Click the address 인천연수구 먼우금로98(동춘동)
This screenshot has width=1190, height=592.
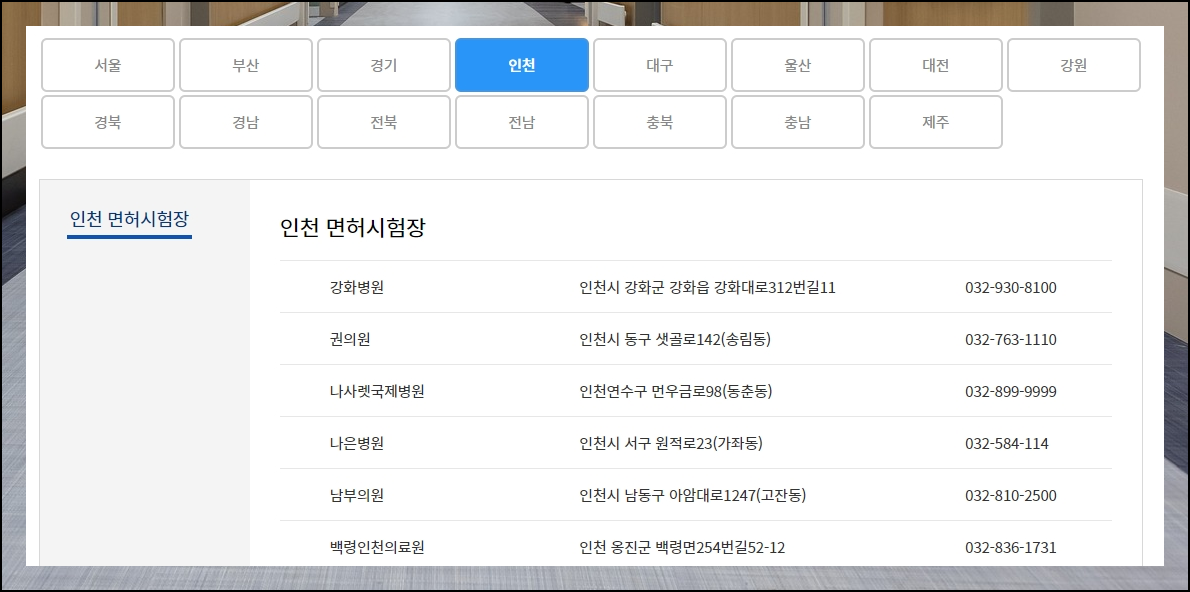pyautogui.click(x=675, y=392)
